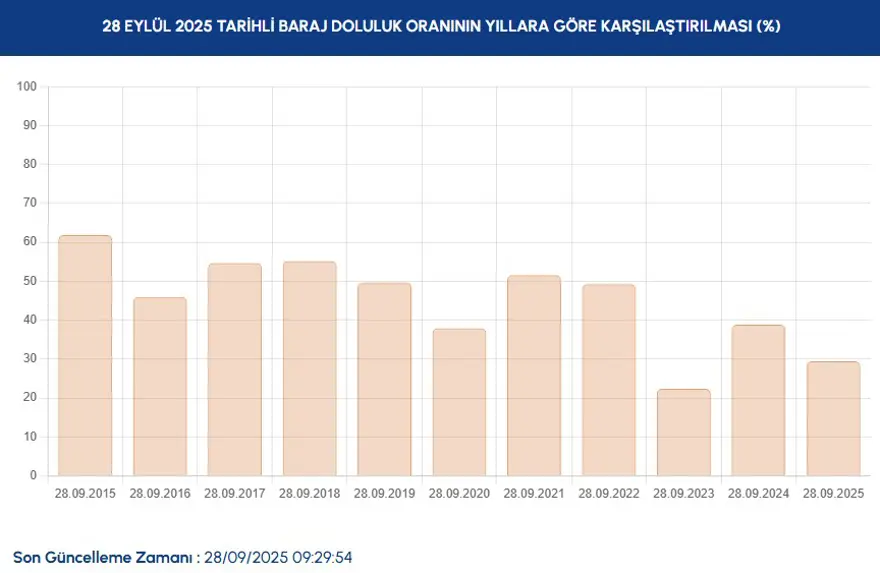Click the y-axis value 0
Screen dimensions: 880x573
tap(33, 476)
